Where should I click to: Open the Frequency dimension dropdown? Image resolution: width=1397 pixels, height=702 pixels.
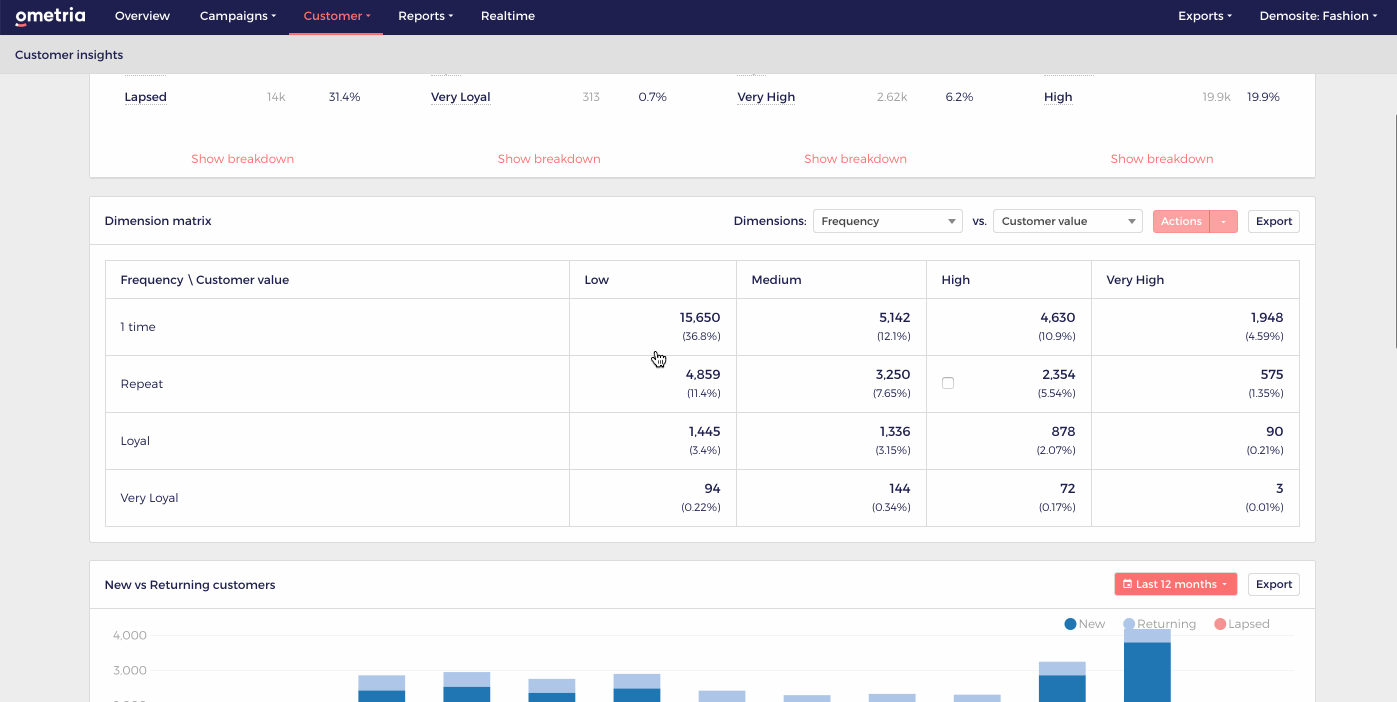(x=888, y=221)
